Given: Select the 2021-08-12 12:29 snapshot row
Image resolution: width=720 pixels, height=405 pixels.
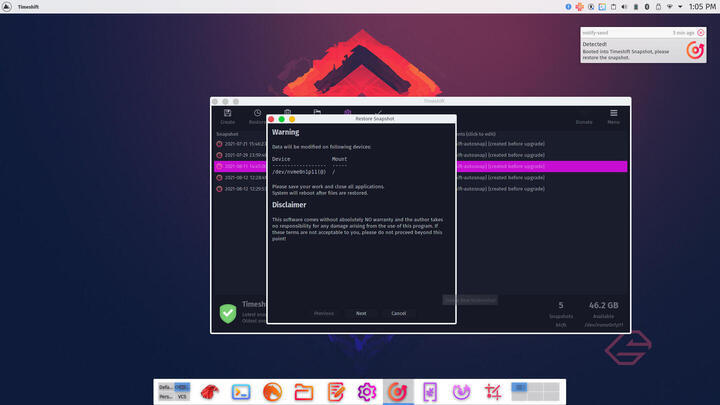Looking at the screenshot, I should [420, 189].
